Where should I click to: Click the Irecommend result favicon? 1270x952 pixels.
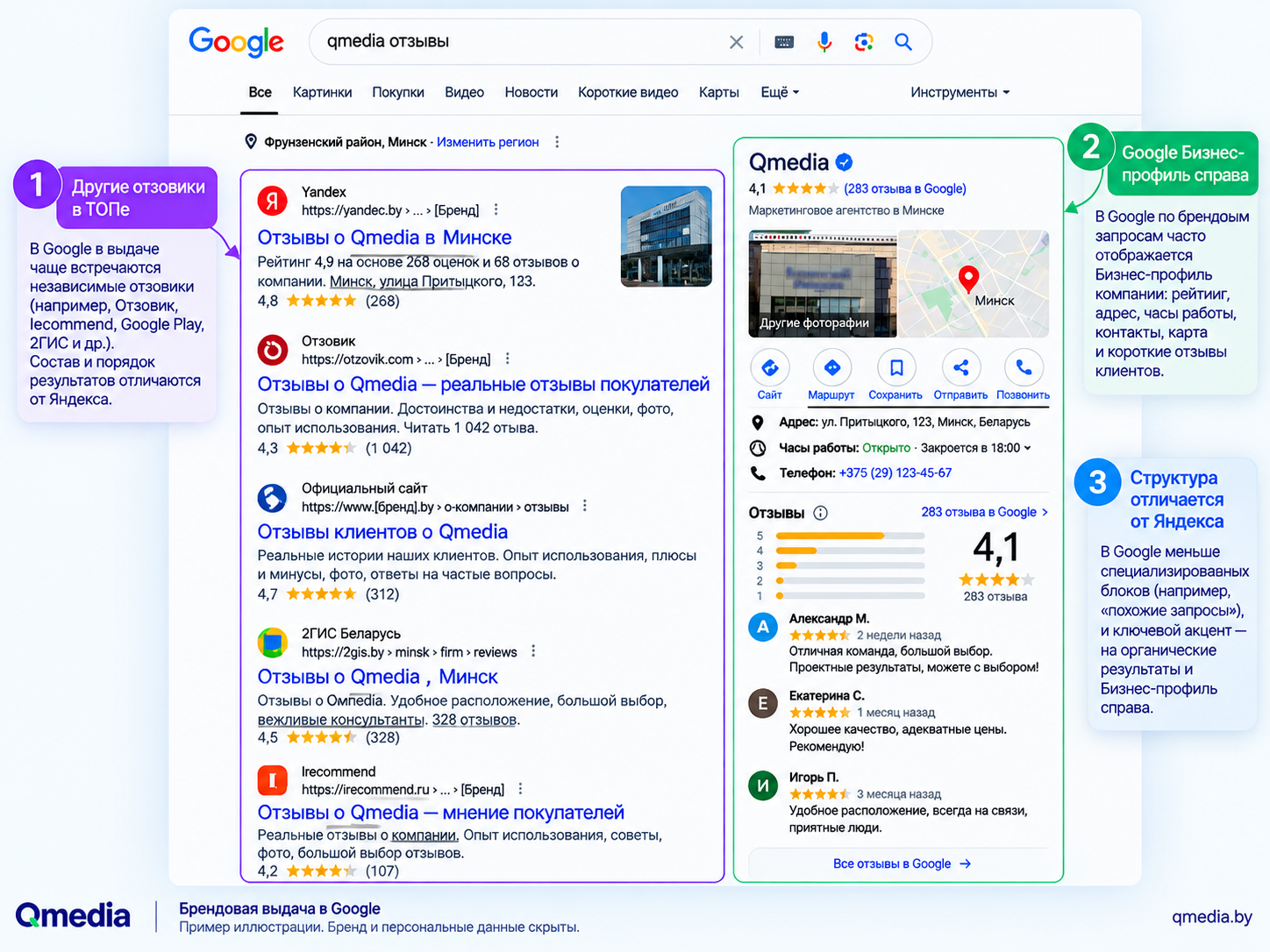coord(273,780)
